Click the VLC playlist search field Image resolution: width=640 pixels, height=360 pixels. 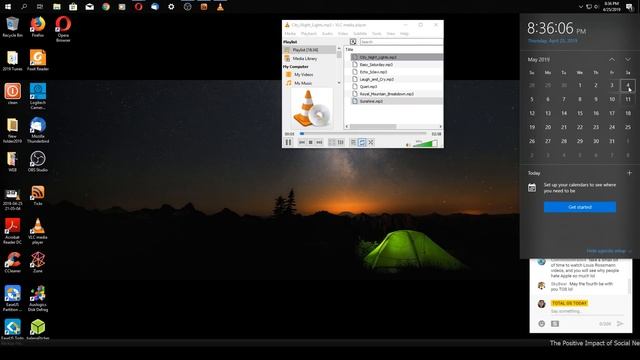click(401, 42)
